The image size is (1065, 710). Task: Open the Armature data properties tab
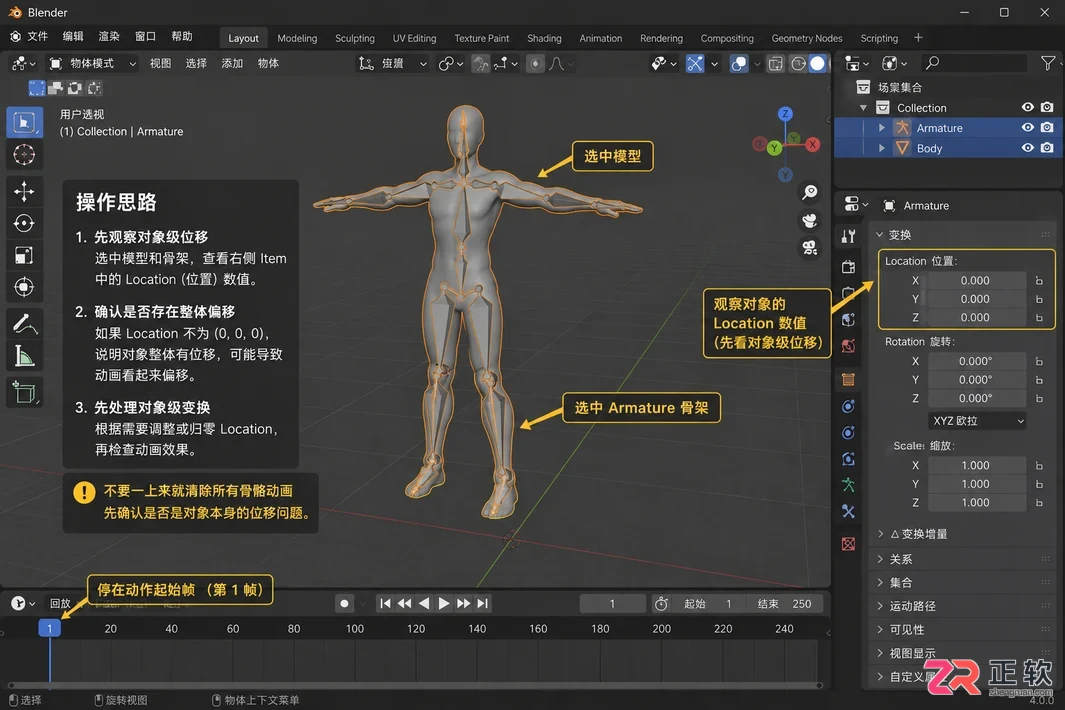click(x=848, y=485)
